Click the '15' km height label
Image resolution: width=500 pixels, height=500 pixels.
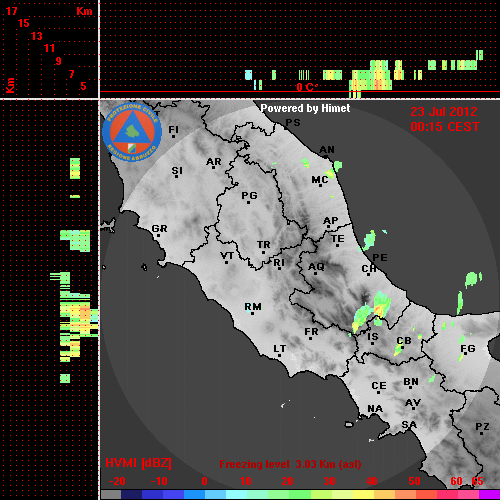[24, 23]
